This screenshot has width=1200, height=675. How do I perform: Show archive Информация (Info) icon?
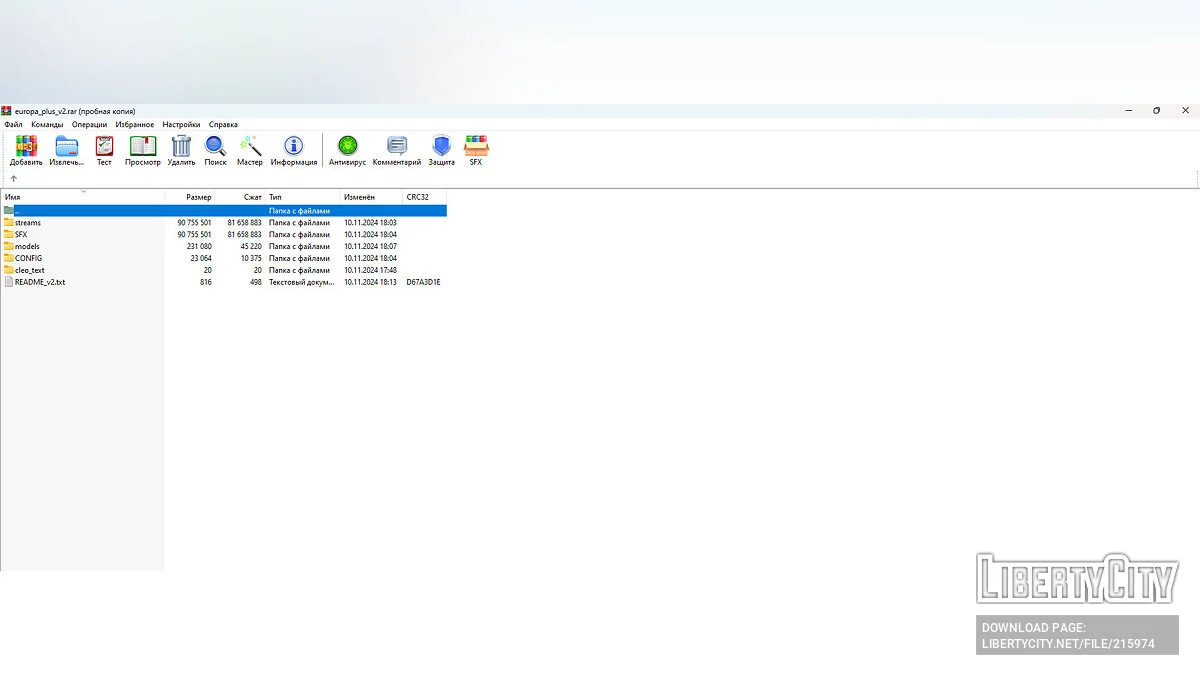click(x=293, y=147)
